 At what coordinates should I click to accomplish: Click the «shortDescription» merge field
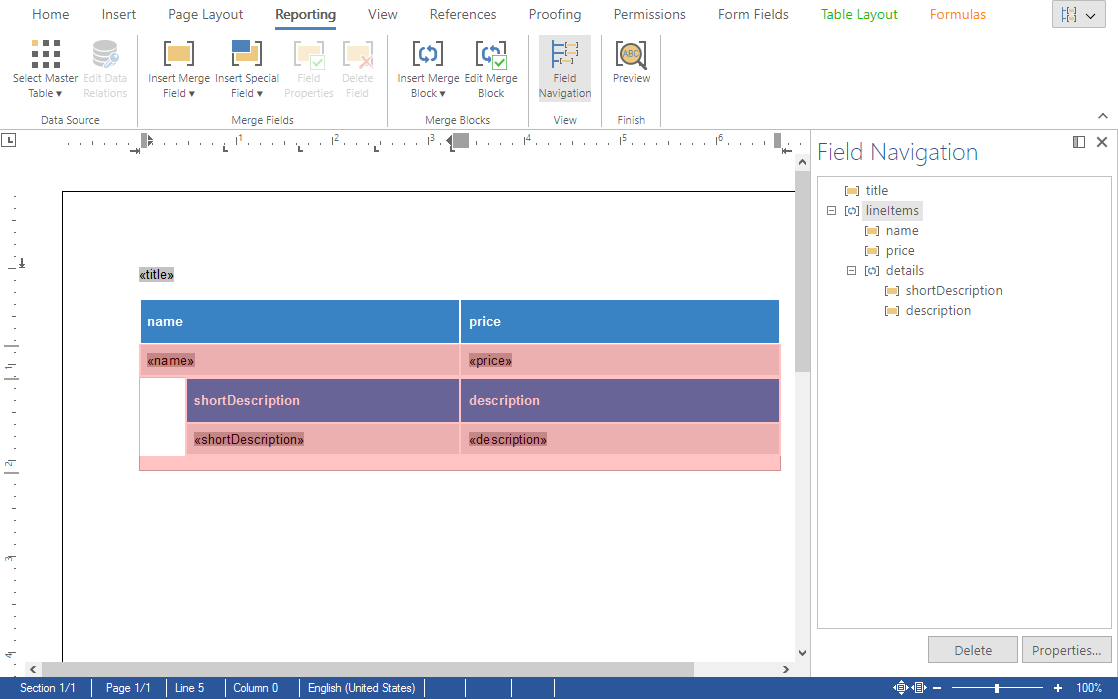[249, 439]
